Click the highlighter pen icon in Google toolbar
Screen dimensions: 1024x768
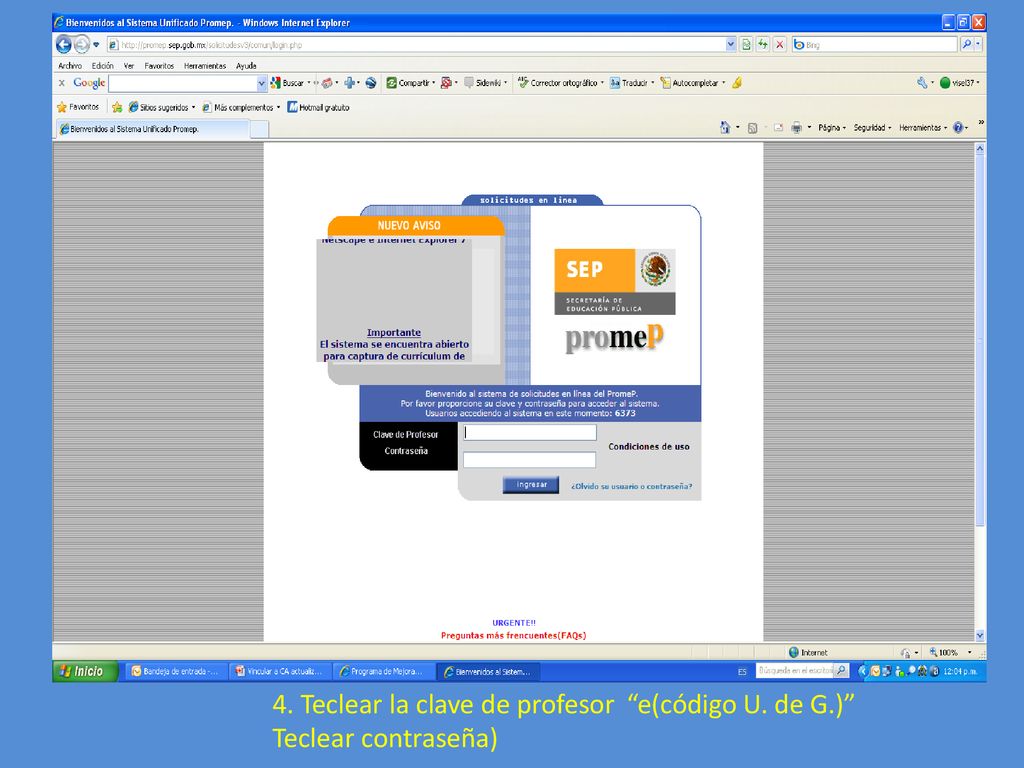pos(737,83)
